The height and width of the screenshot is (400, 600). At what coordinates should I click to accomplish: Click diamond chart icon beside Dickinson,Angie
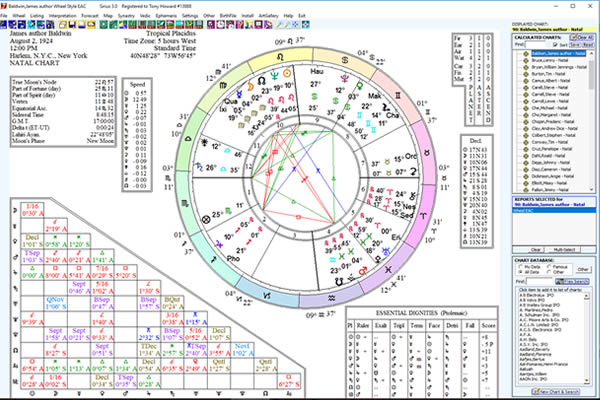(x=526, y=176)
